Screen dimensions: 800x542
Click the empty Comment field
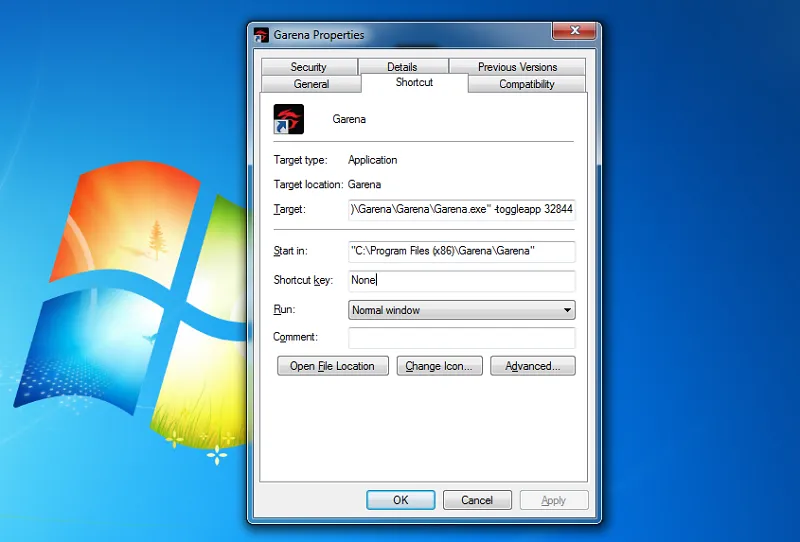pos(461,338)
